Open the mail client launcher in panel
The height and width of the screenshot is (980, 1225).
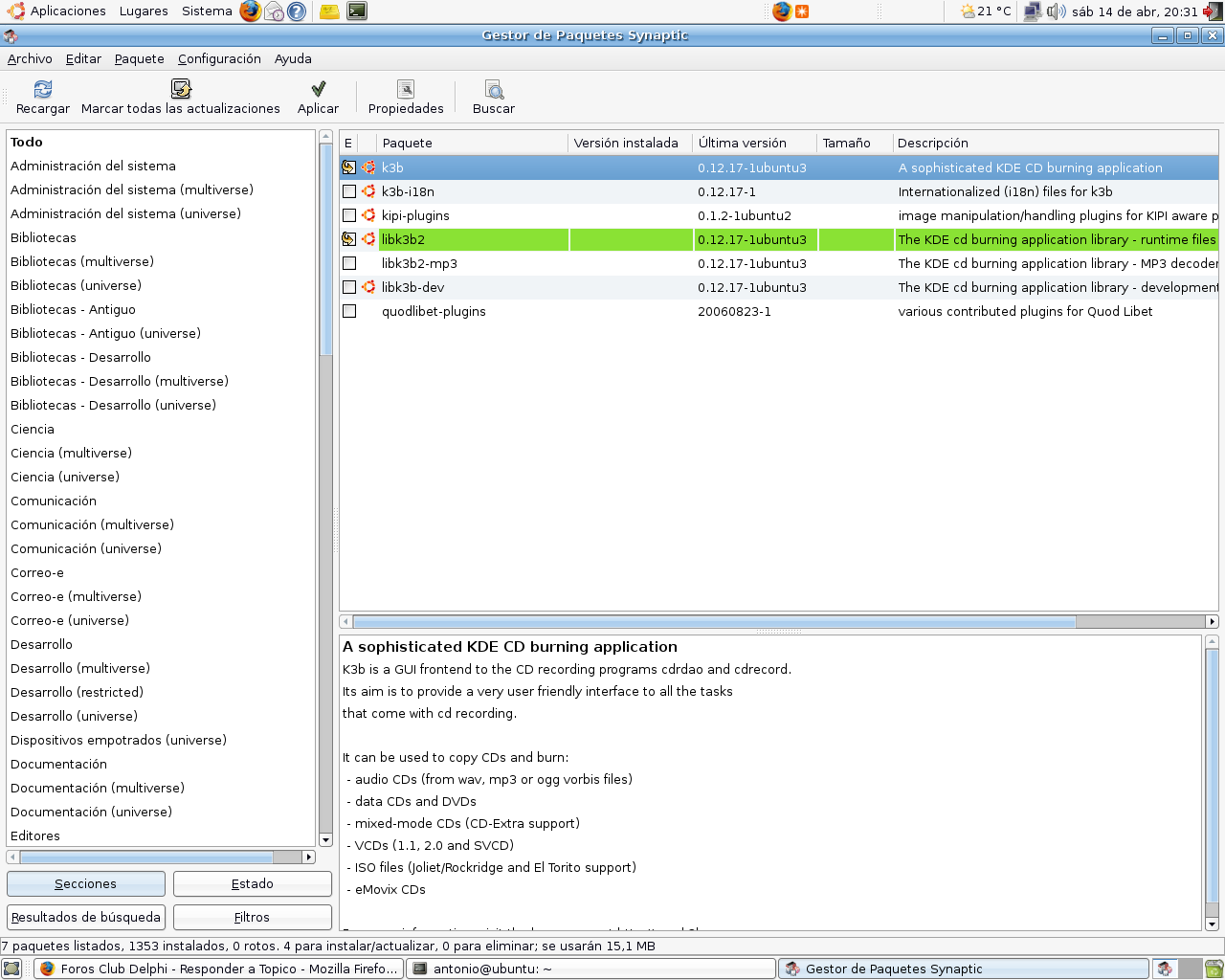pyautogui.click(x=274, y=11)
